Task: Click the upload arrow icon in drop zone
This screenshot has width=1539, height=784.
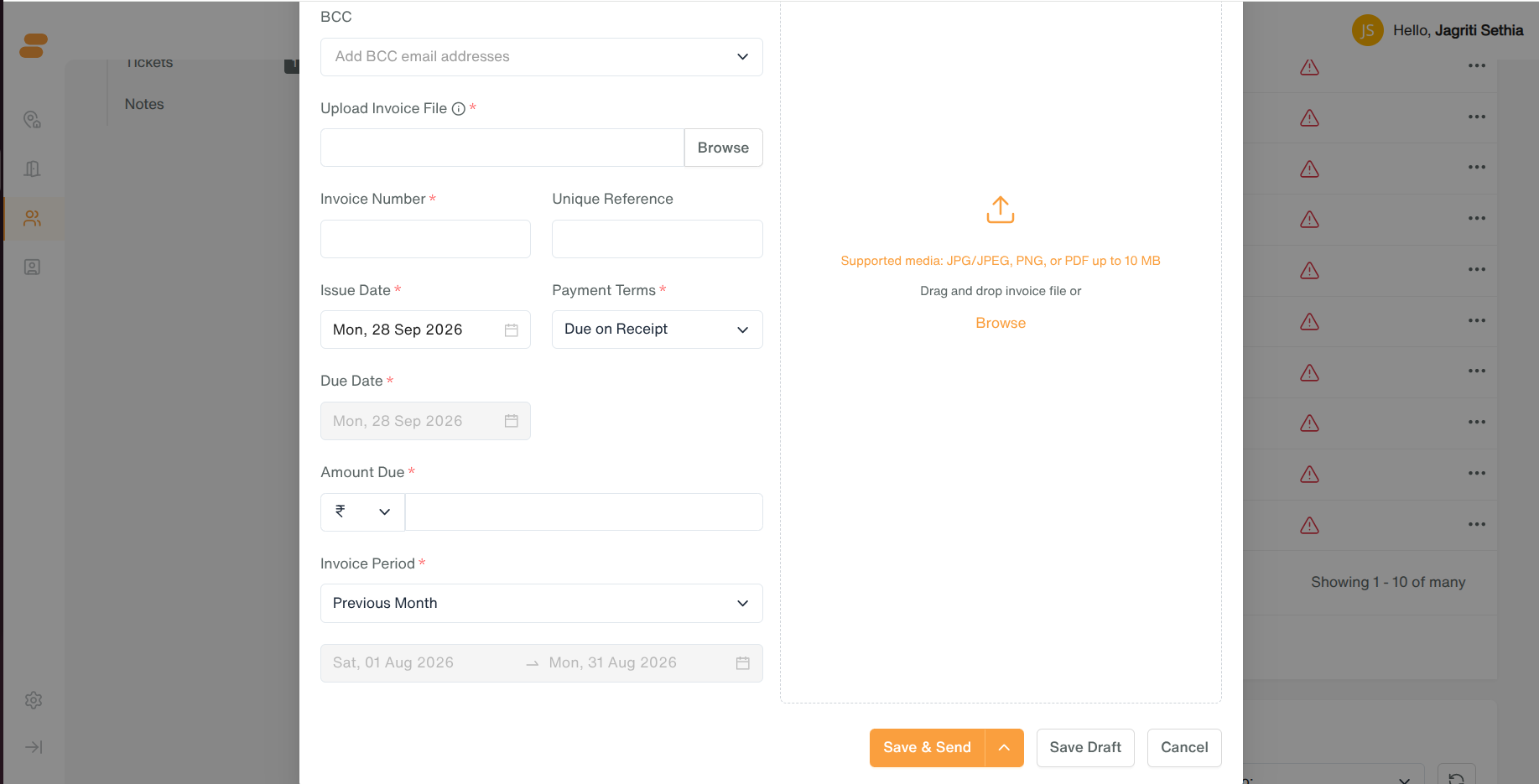Action: 1001,210
